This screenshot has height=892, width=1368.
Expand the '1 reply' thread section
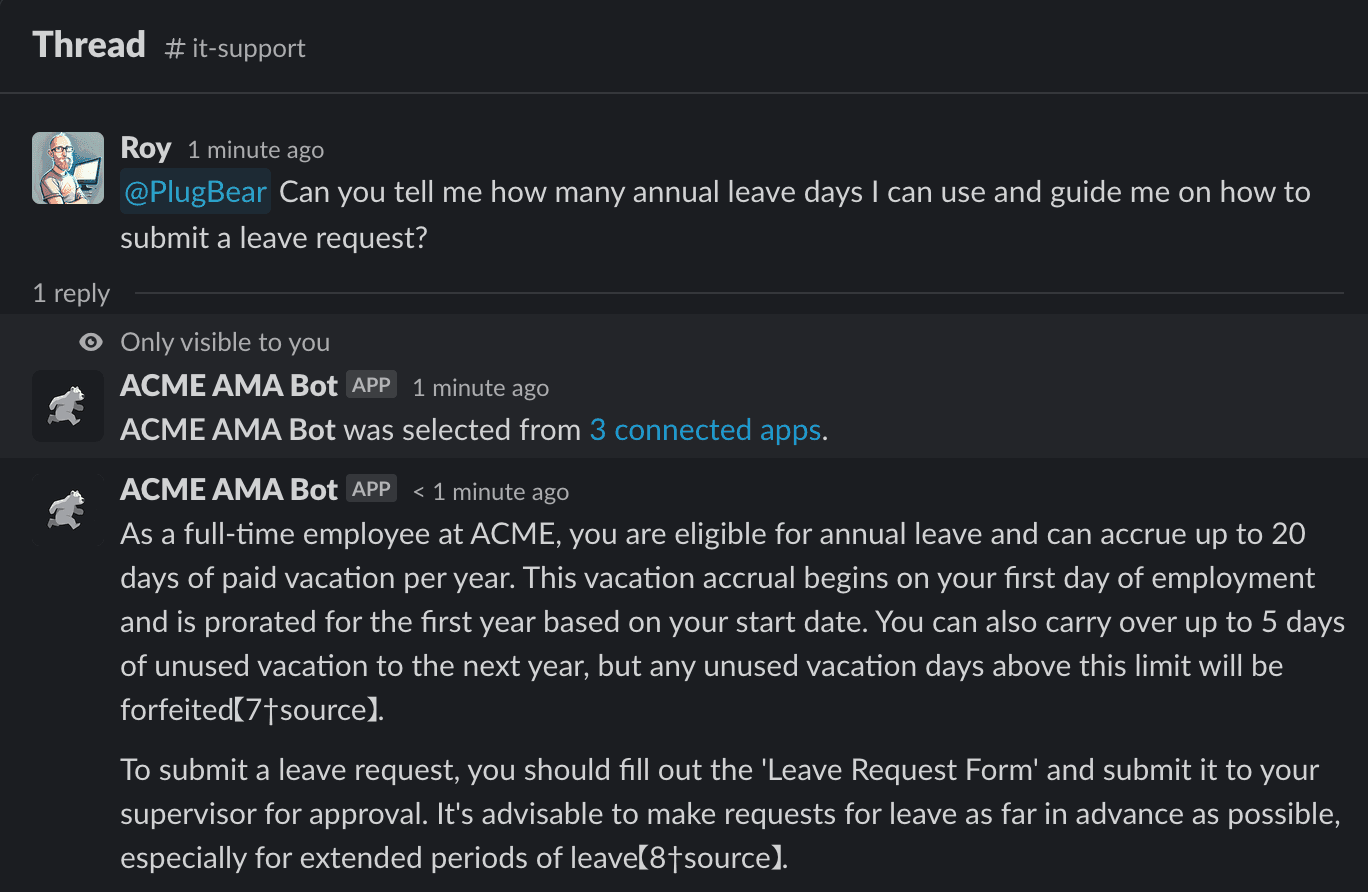[x=70, y=293]
